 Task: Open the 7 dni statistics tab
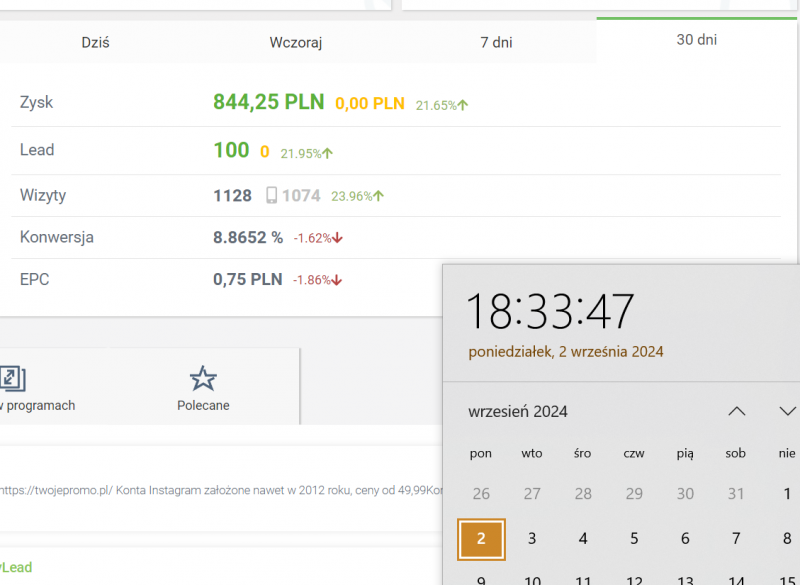(496, 43)
